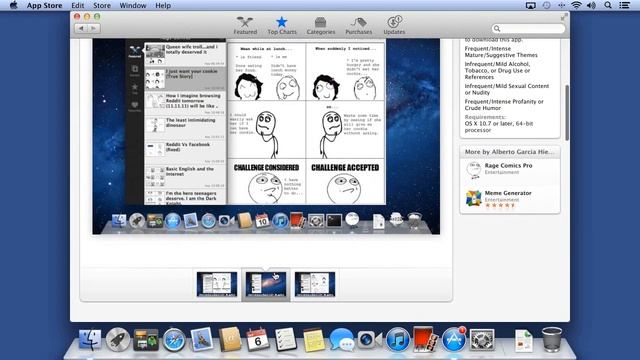Switch to Top Charts
Screen dimensions: 640x360
(x=282, y=26)
